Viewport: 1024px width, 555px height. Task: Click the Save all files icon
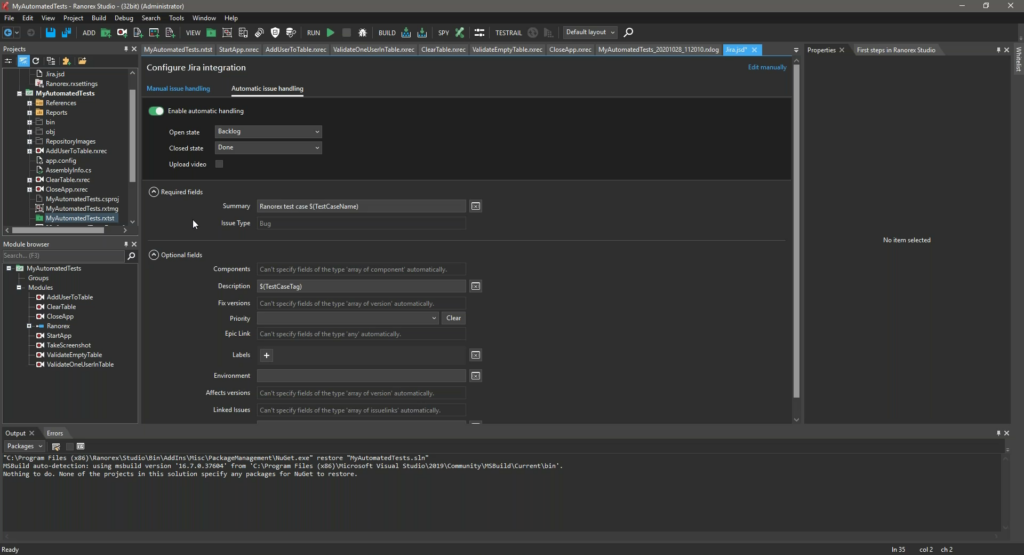66,32
